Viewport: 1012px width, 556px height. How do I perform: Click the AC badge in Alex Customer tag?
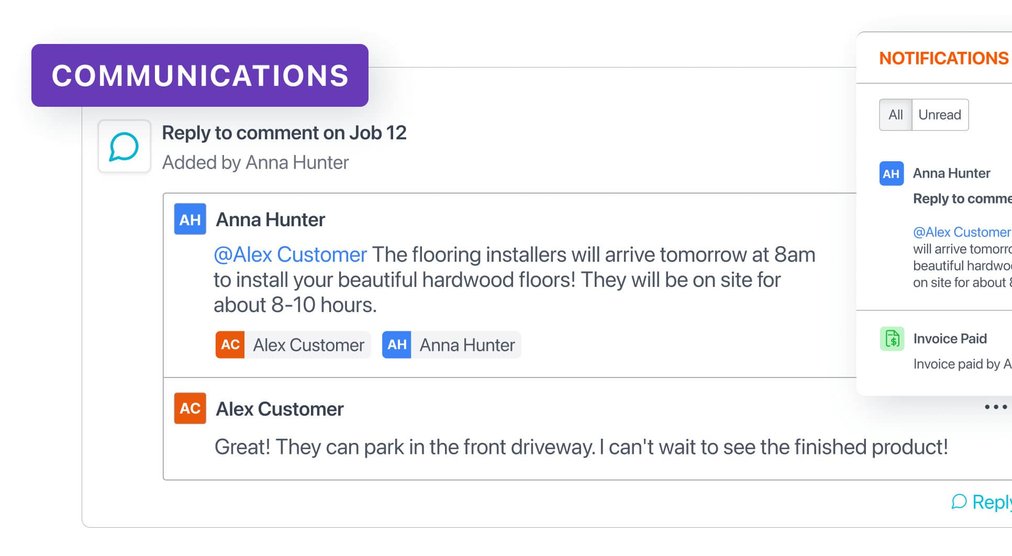pyautogui.click(x=230, y=345)
